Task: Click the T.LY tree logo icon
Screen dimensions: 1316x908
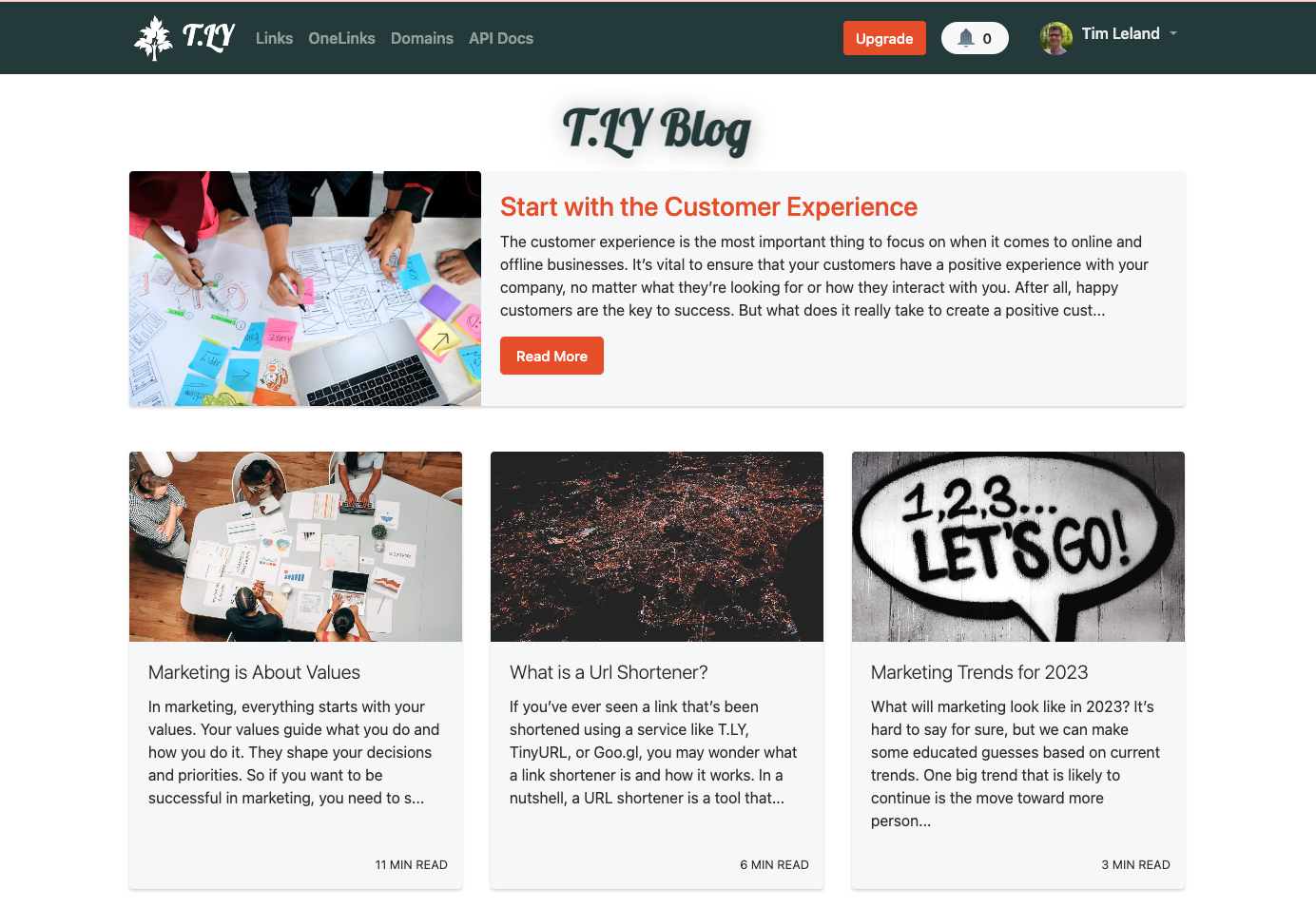Action: [153, 38]
